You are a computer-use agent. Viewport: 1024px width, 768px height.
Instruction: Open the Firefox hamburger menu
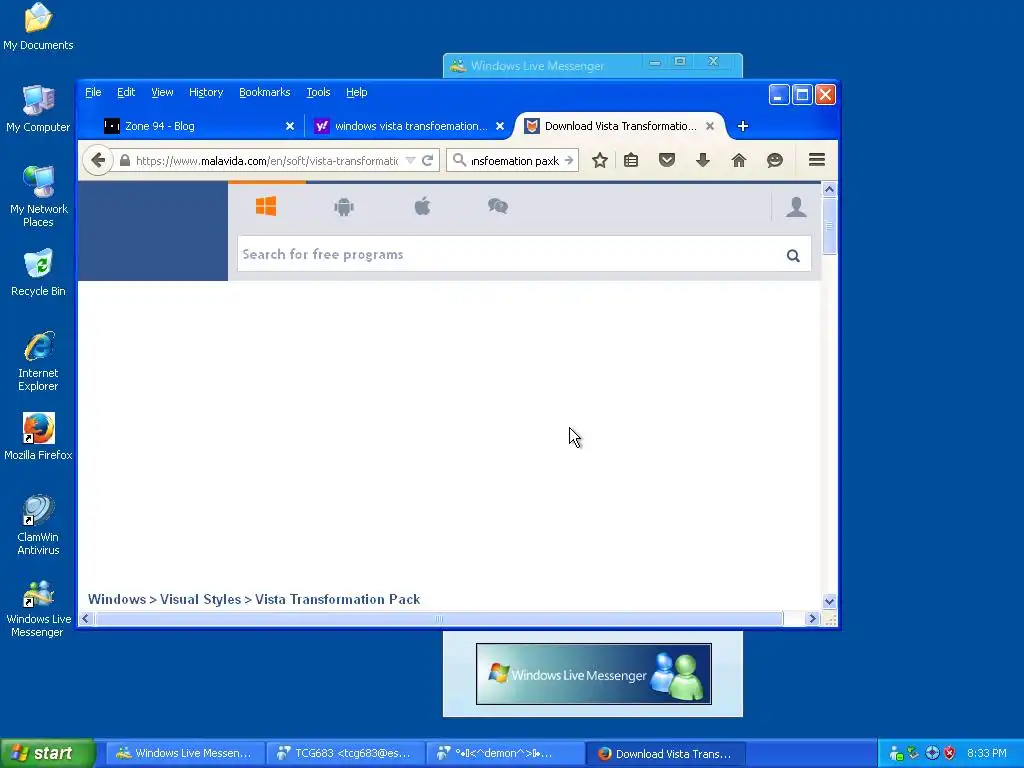817,160
